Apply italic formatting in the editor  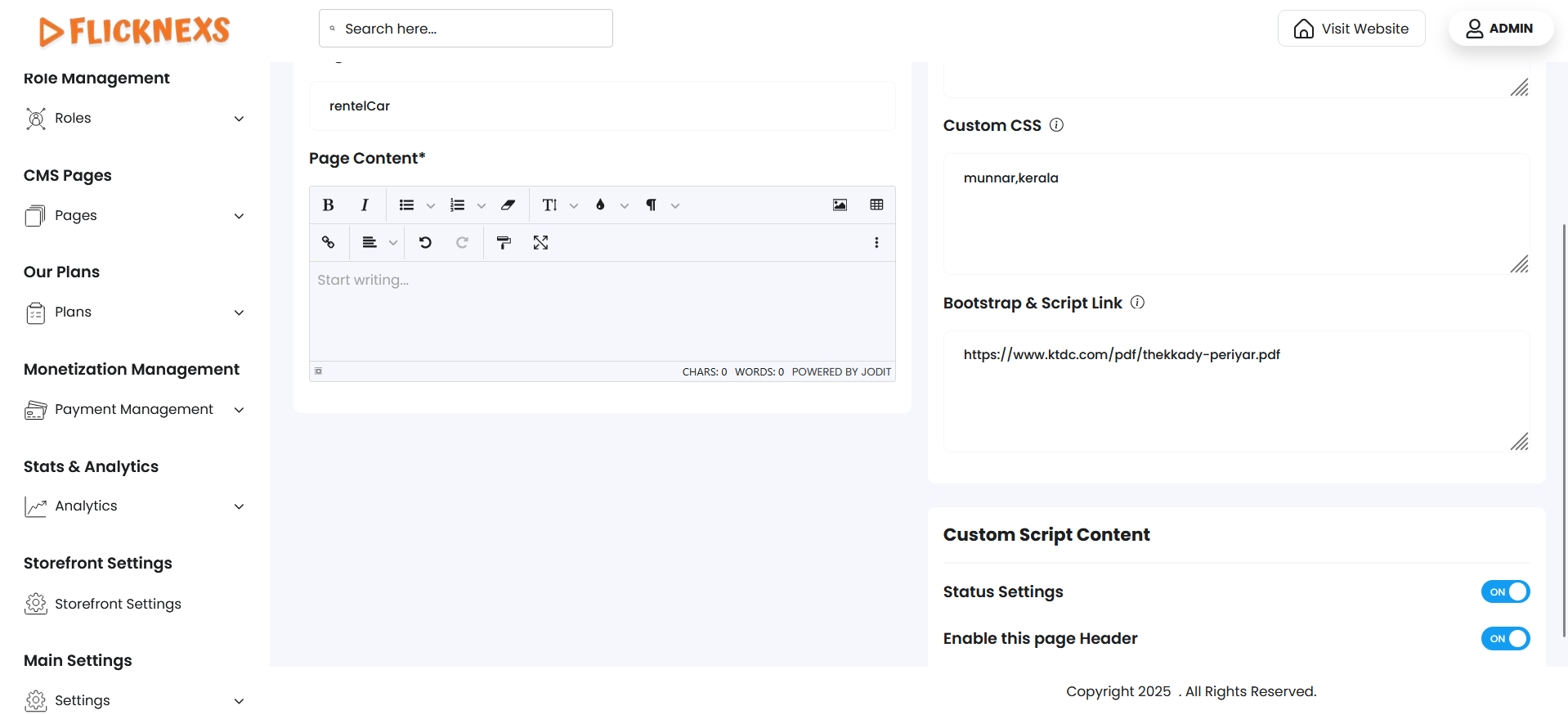[365, 205]
